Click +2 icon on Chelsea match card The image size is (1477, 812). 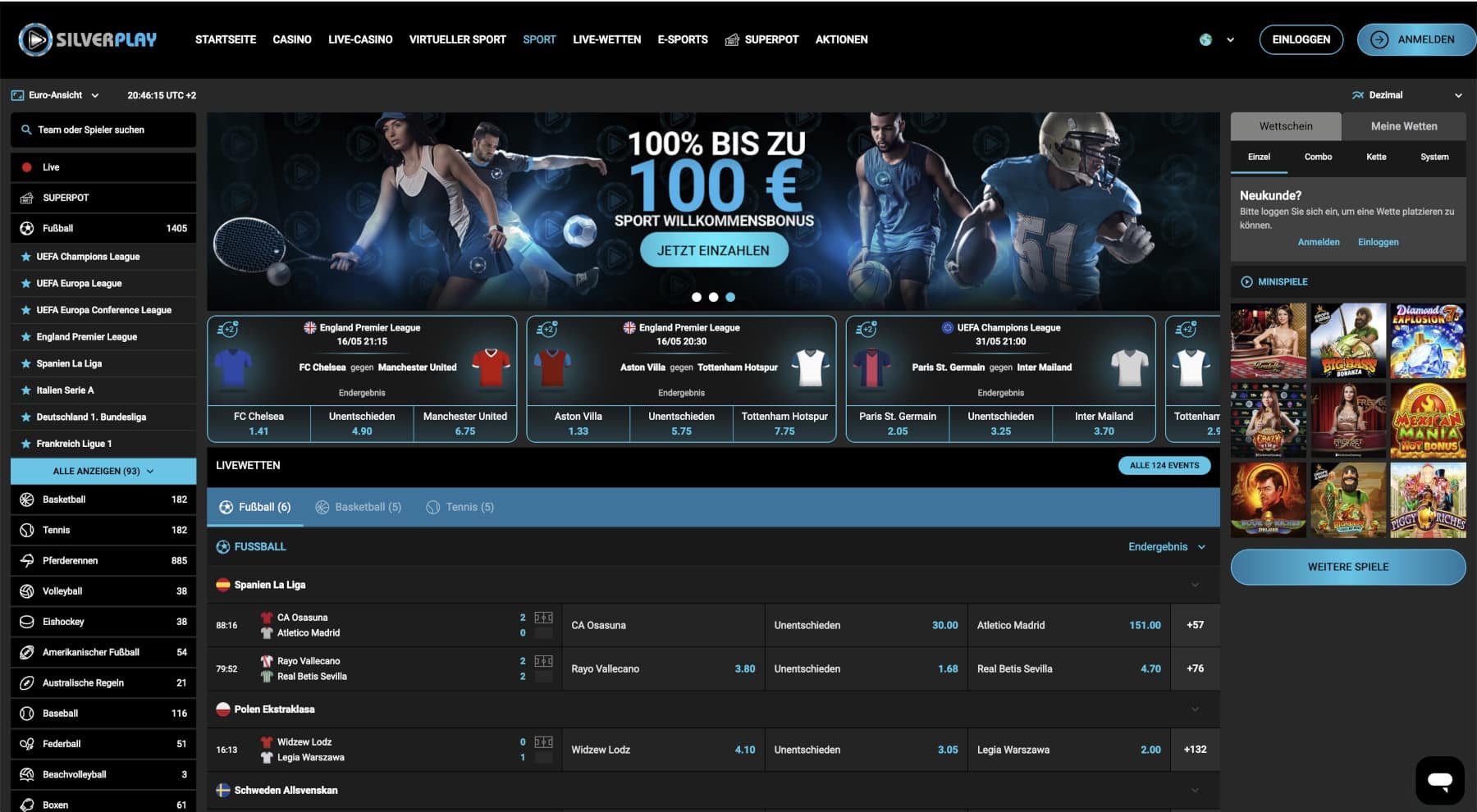point(228,329)
